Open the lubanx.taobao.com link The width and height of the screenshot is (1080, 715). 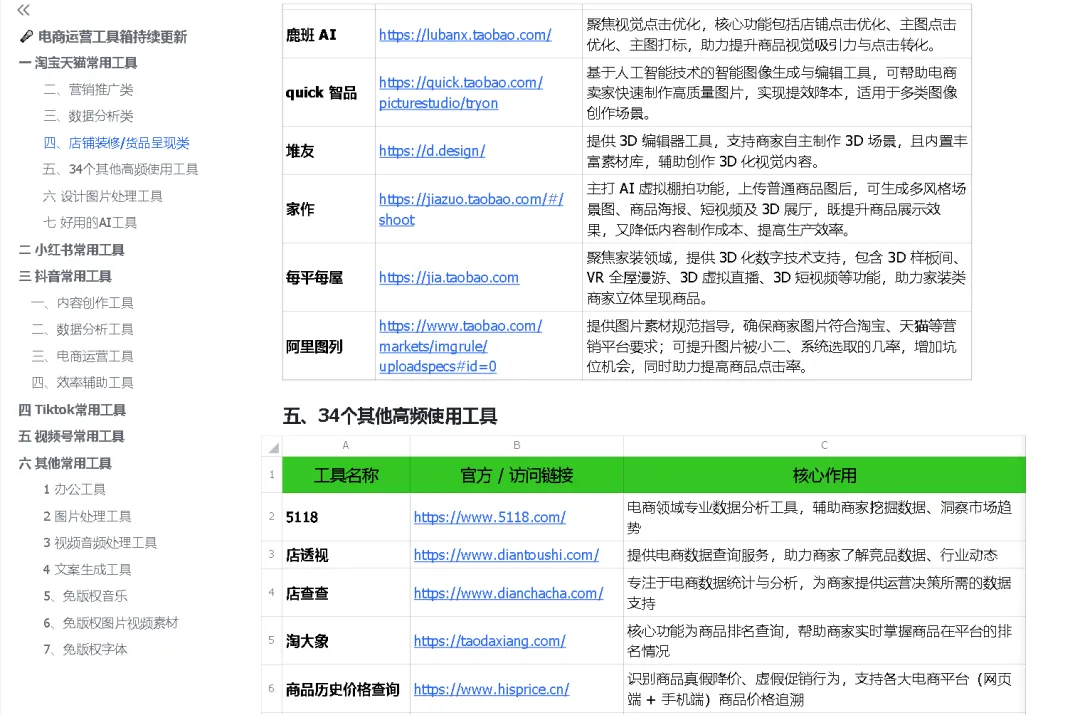465,34
